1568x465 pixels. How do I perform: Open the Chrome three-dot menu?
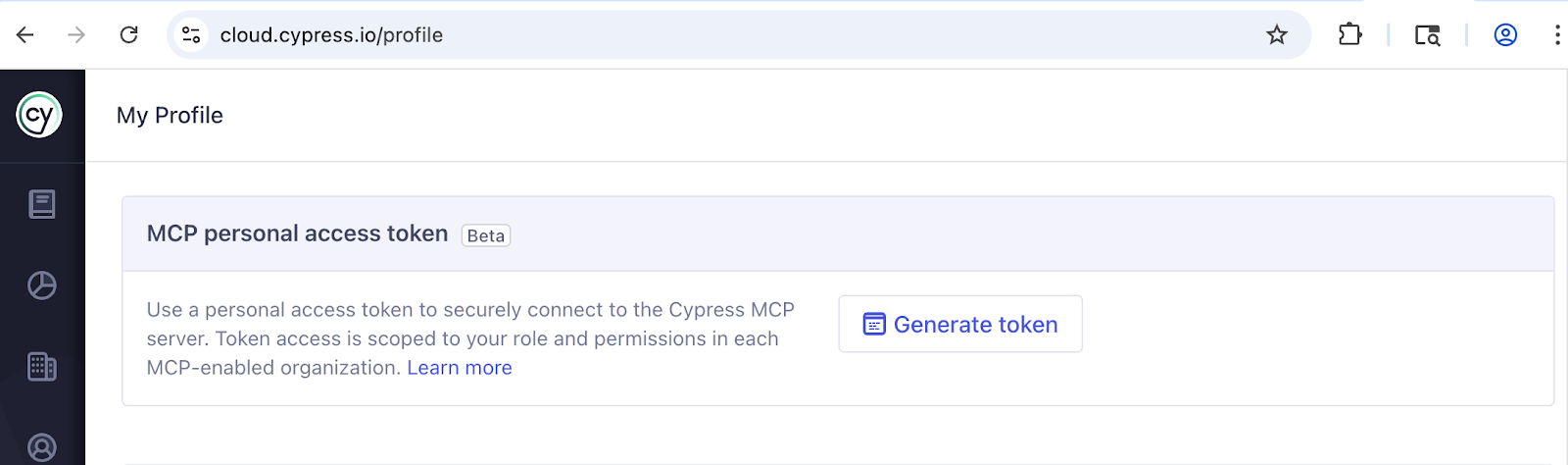[1556, 35]
